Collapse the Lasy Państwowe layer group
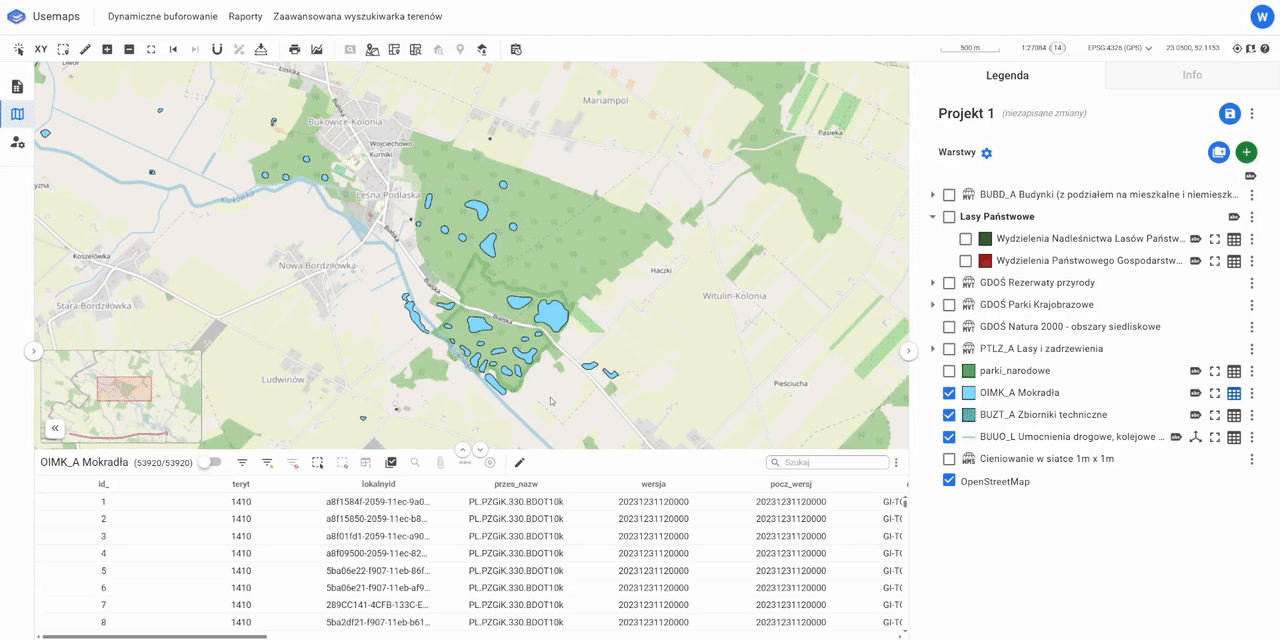The image size is (1280, 640). tap(933, 217)
